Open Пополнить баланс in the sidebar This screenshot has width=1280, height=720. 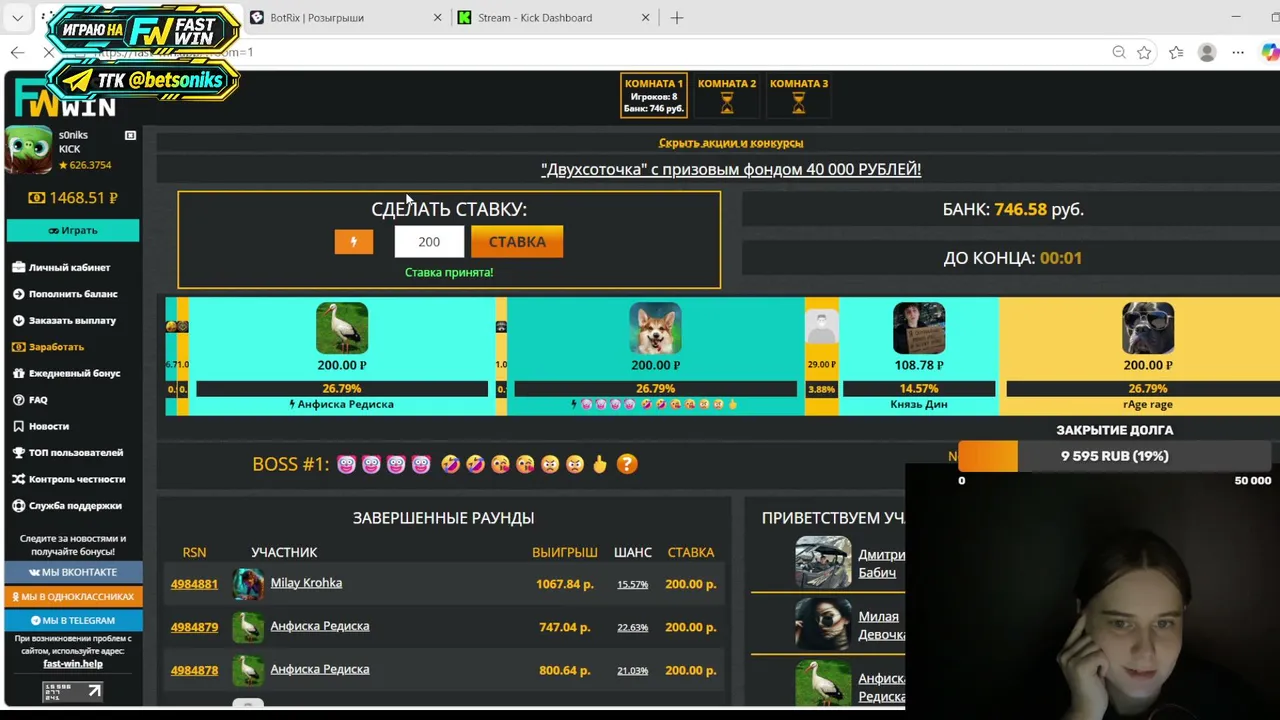(x=65, y=294)
